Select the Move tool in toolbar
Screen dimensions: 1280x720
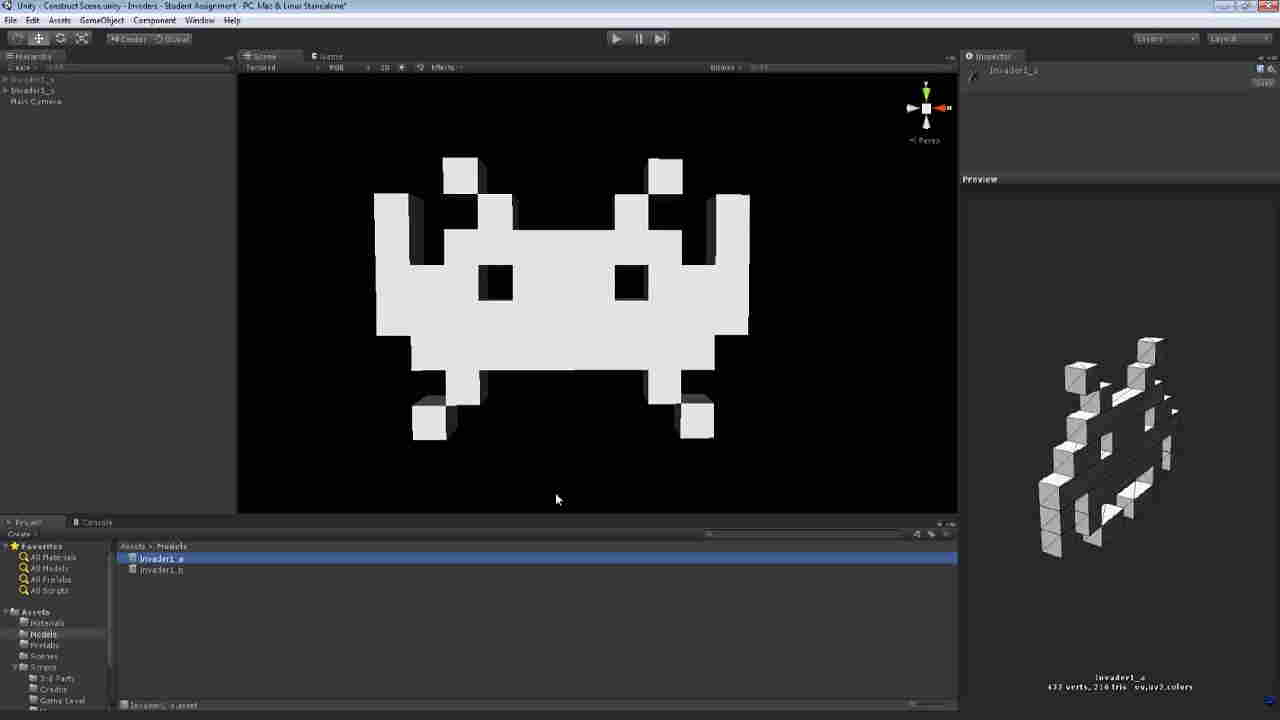pos(39,38)
